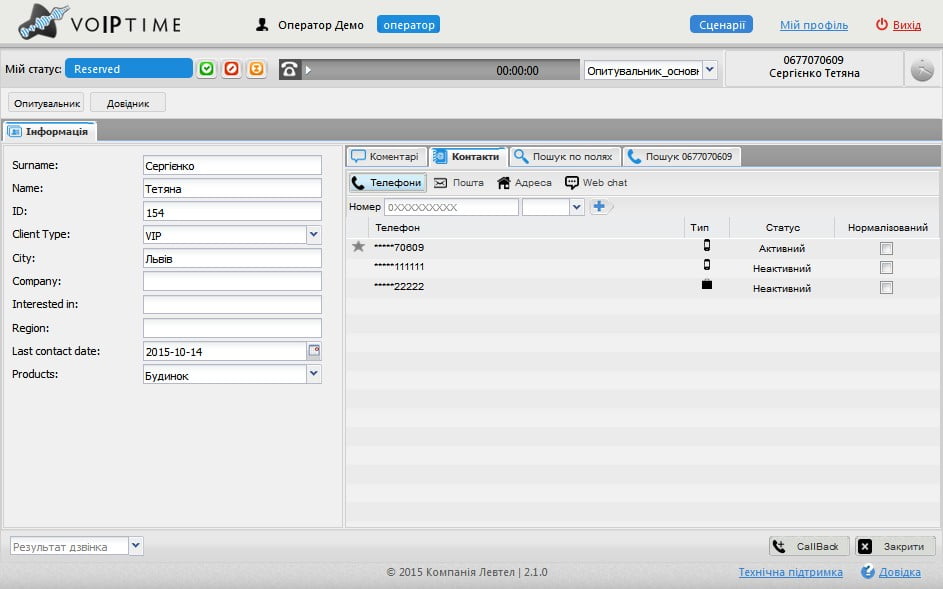
Task: Click the call timer progress bar
Action: [x=441, y=70]
